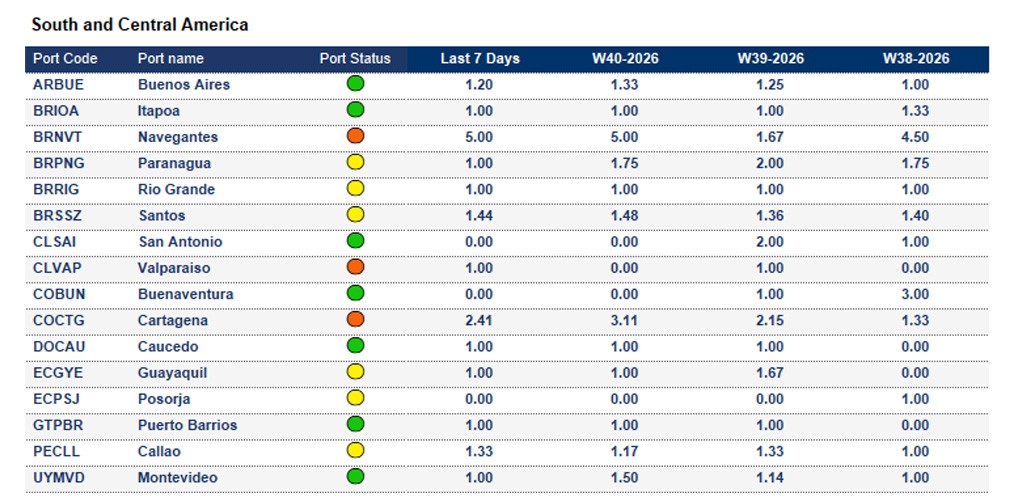Click Santos W40-2026 value 1.48
This screenshot has width=1017, height=500.
625,215
